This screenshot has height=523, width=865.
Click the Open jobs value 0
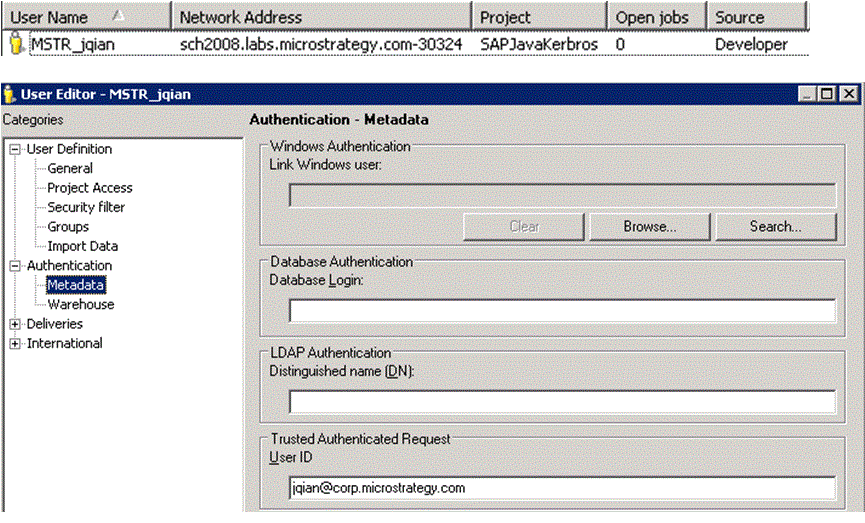coord(620,44)
